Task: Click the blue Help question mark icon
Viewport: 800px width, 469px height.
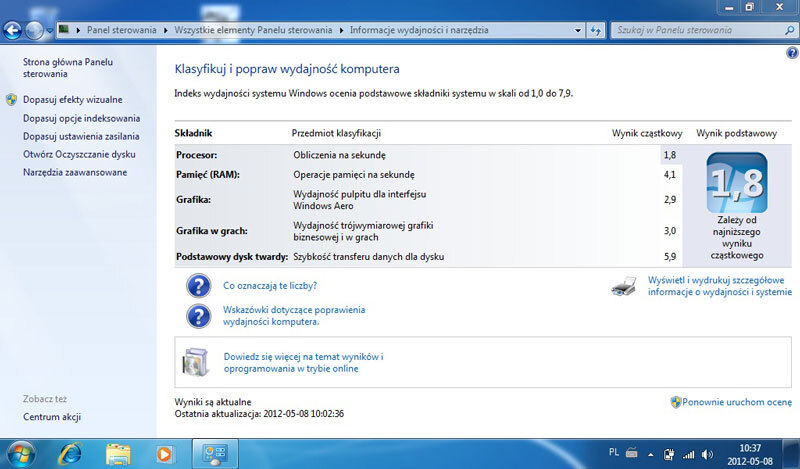Action: click(792, 52)
